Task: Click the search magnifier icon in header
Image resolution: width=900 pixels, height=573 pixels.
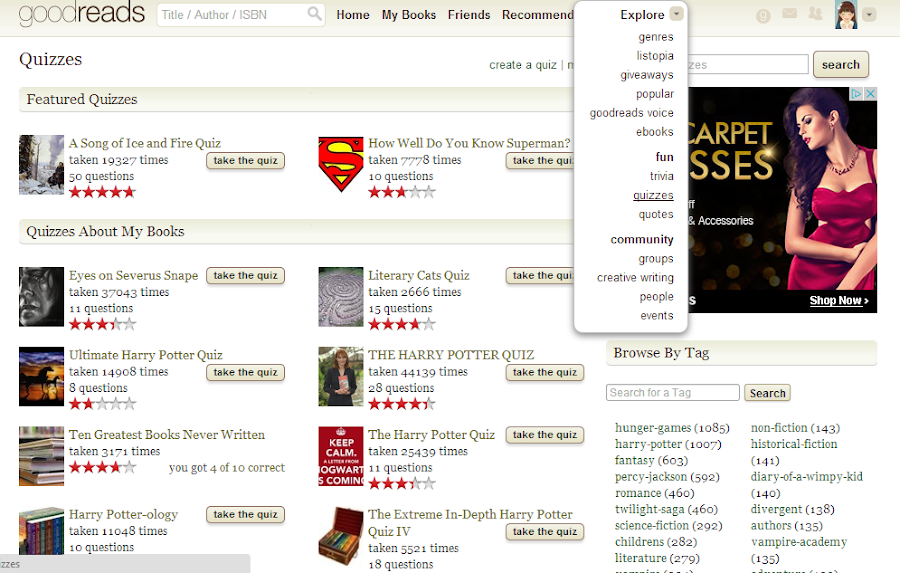Action: pyautogui.click(x=314, y=13)
